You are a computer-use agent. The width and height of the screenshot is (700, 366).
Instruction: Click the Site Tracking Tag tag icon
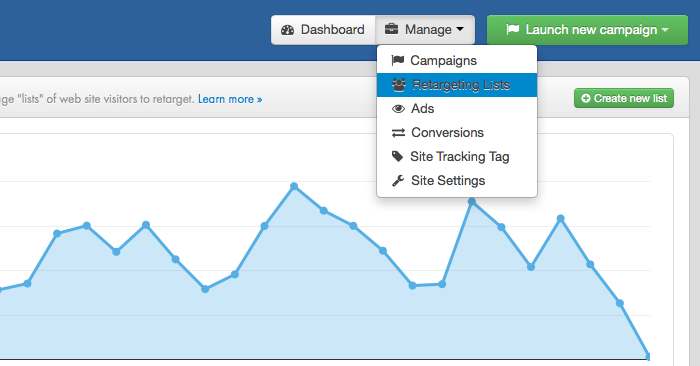click(397, 156)
